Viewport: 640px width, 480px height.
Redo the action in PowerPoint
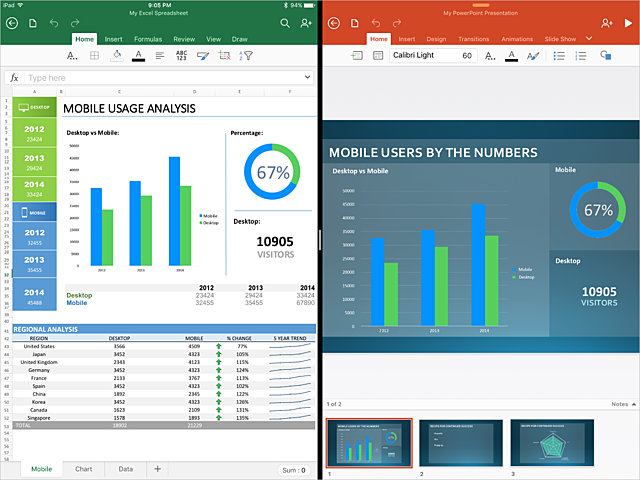coord(397,23)
